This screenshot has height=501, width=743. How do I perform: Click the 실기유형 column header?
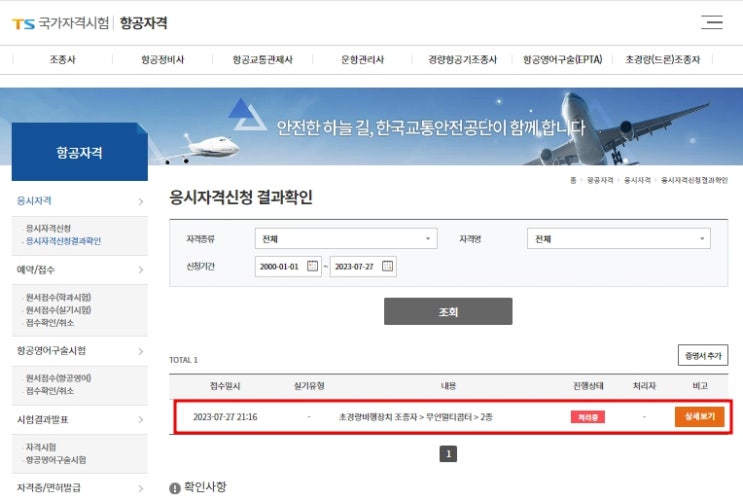pos(309,386)
